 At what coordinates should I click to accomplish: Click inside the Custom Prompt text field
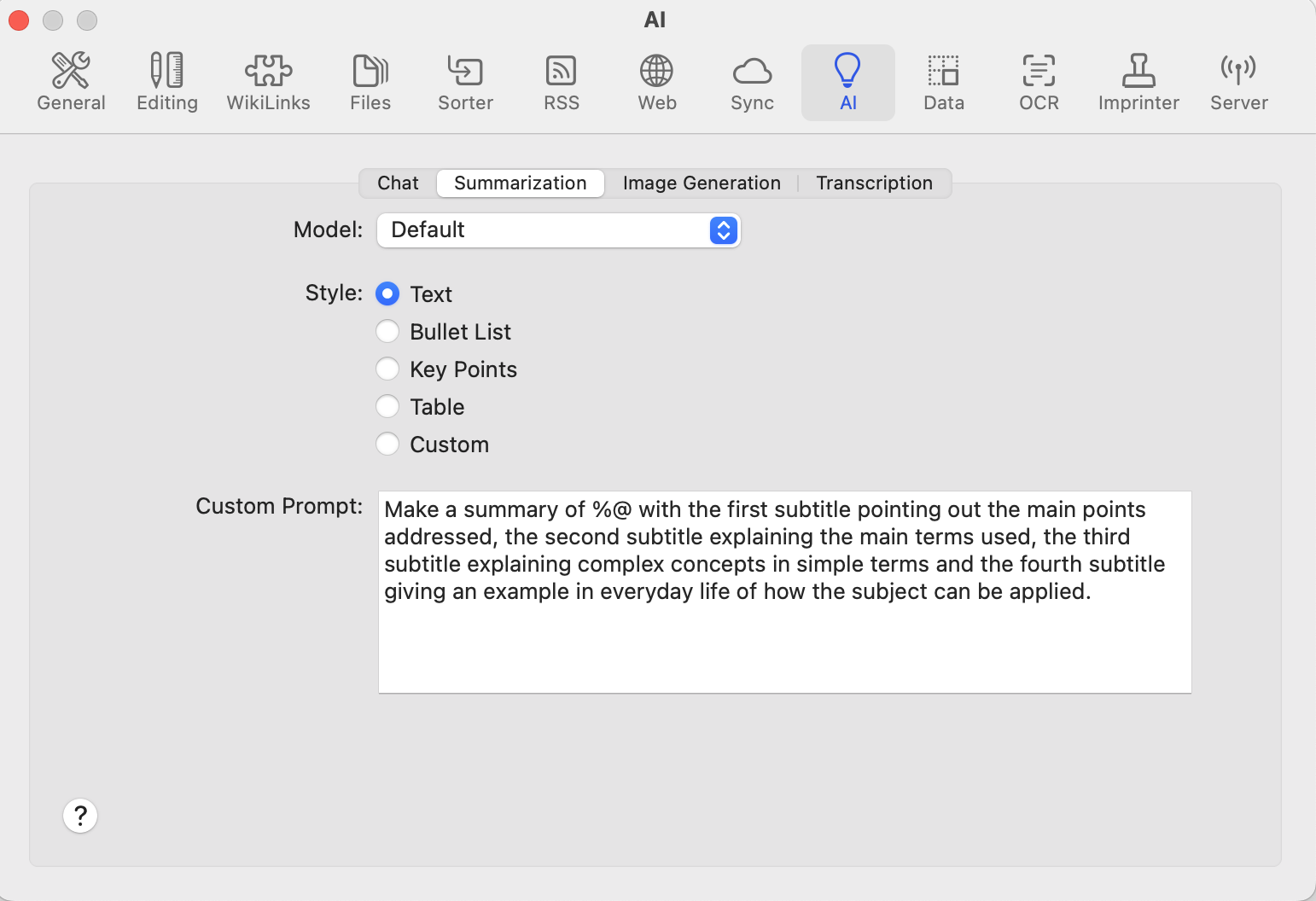click(785, 592)
